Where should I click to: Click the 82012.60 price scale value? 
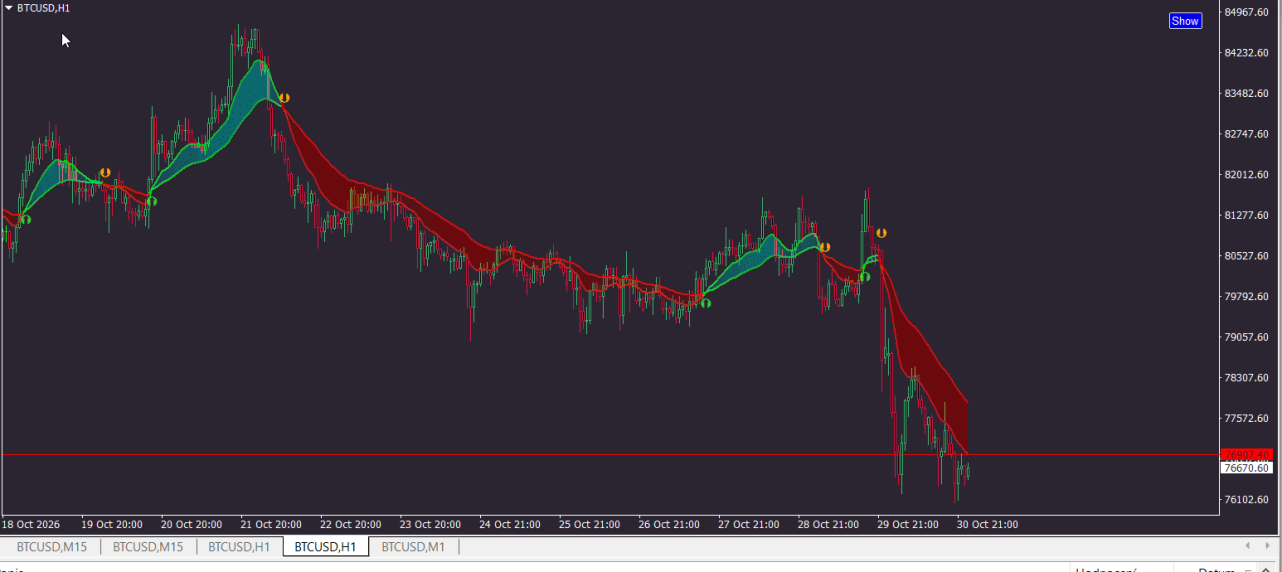1247,175
